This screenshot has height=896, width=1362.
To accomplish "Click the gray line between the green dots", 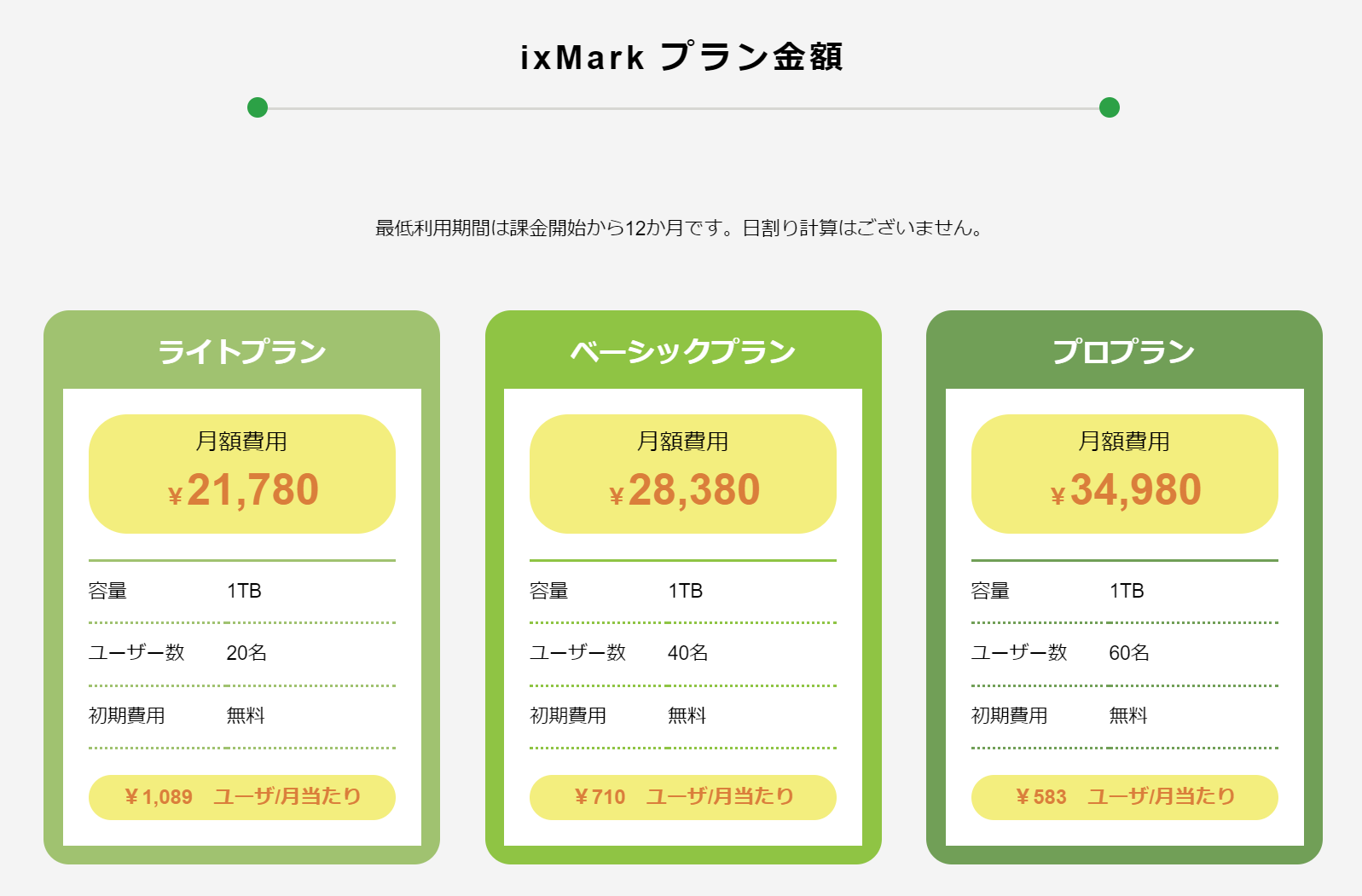I will tap(682, 108).
